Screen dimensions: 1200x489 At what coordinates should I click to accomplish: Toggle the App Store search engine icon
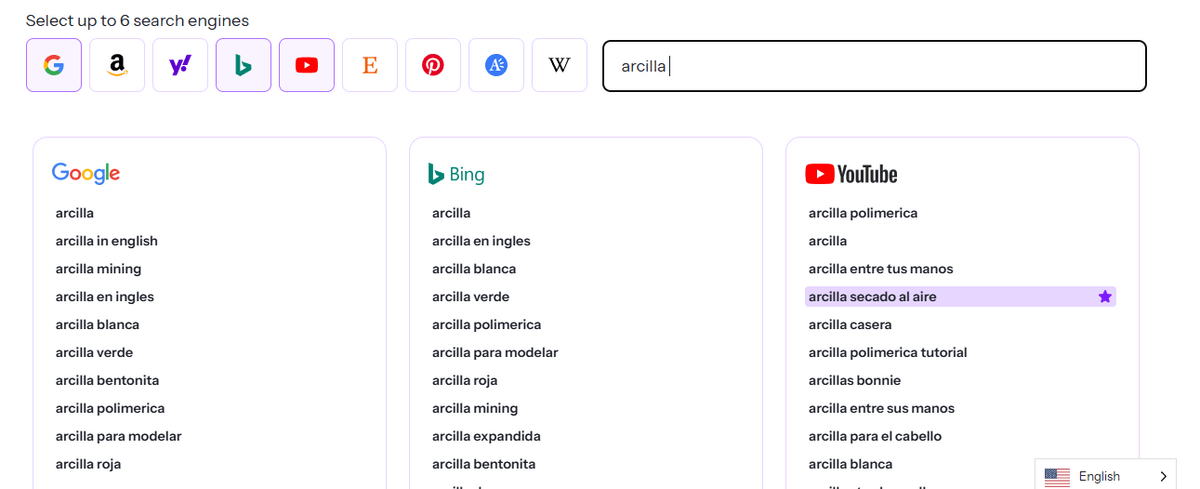coord(496,65)
